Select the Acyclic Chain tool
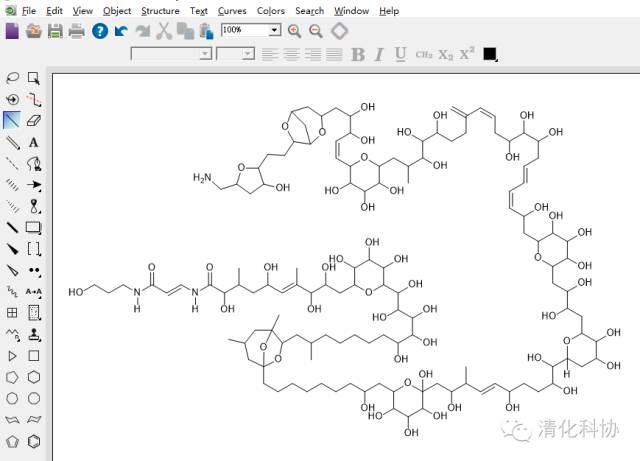 [12, 334]
